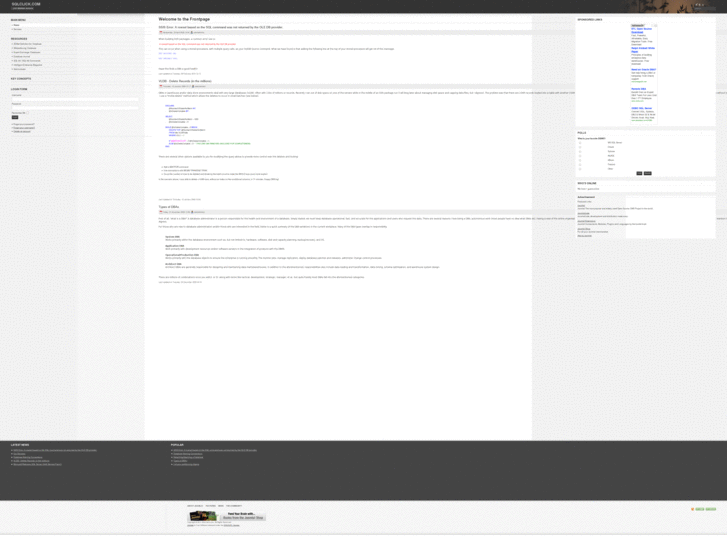Click Create an account link

(x=22, y=132)
